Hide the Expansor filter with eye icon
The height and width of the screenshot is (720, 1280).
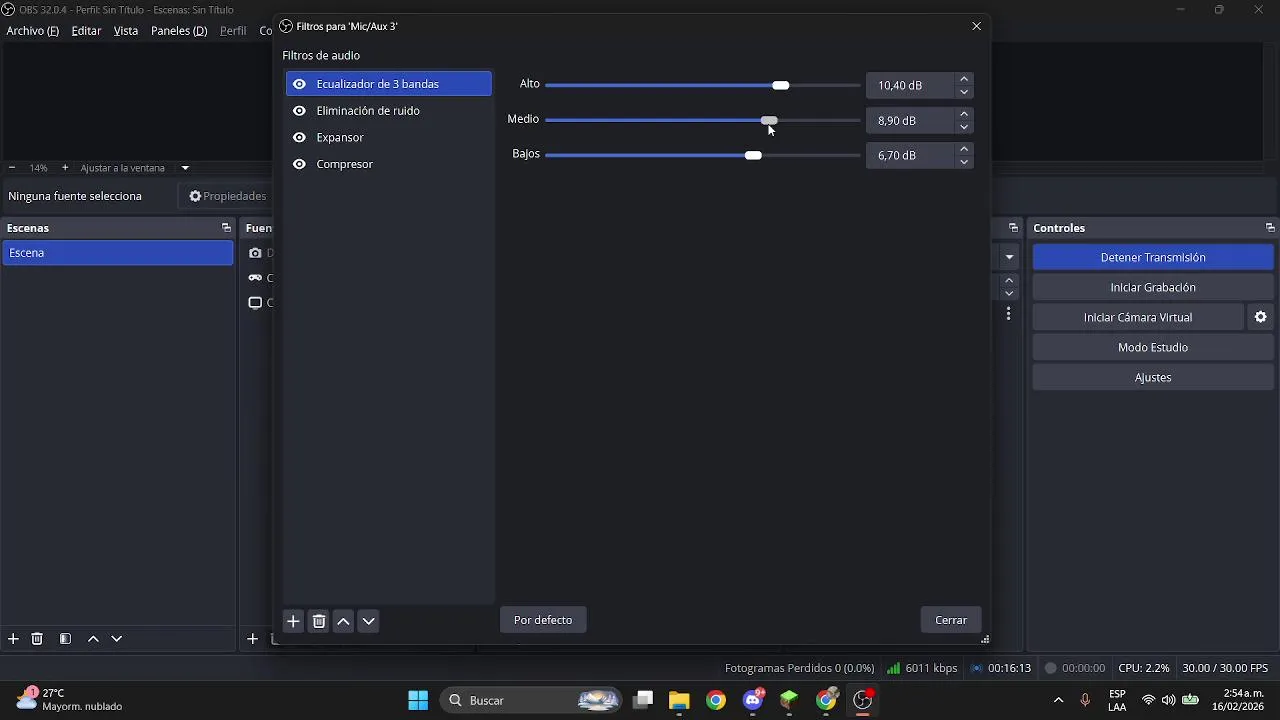point(299,137)
